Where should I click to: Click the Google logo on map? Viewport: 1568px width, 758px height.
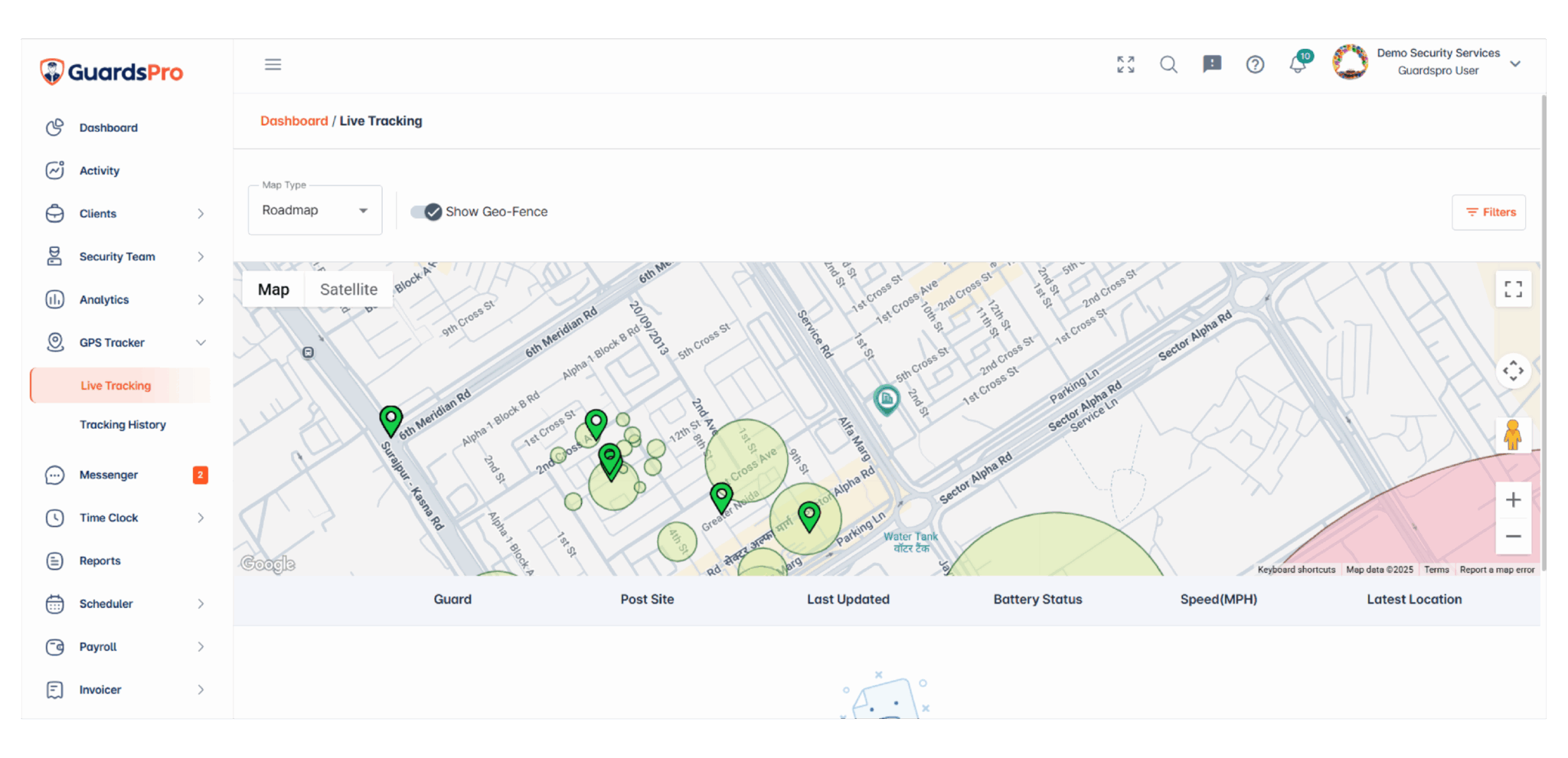click(268, 564)
